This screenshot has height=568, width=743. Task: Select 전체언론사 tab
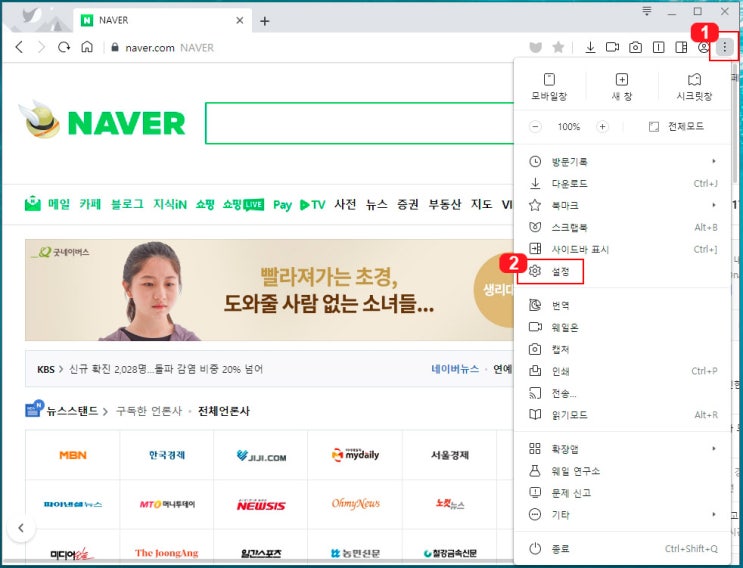[224, 411]
